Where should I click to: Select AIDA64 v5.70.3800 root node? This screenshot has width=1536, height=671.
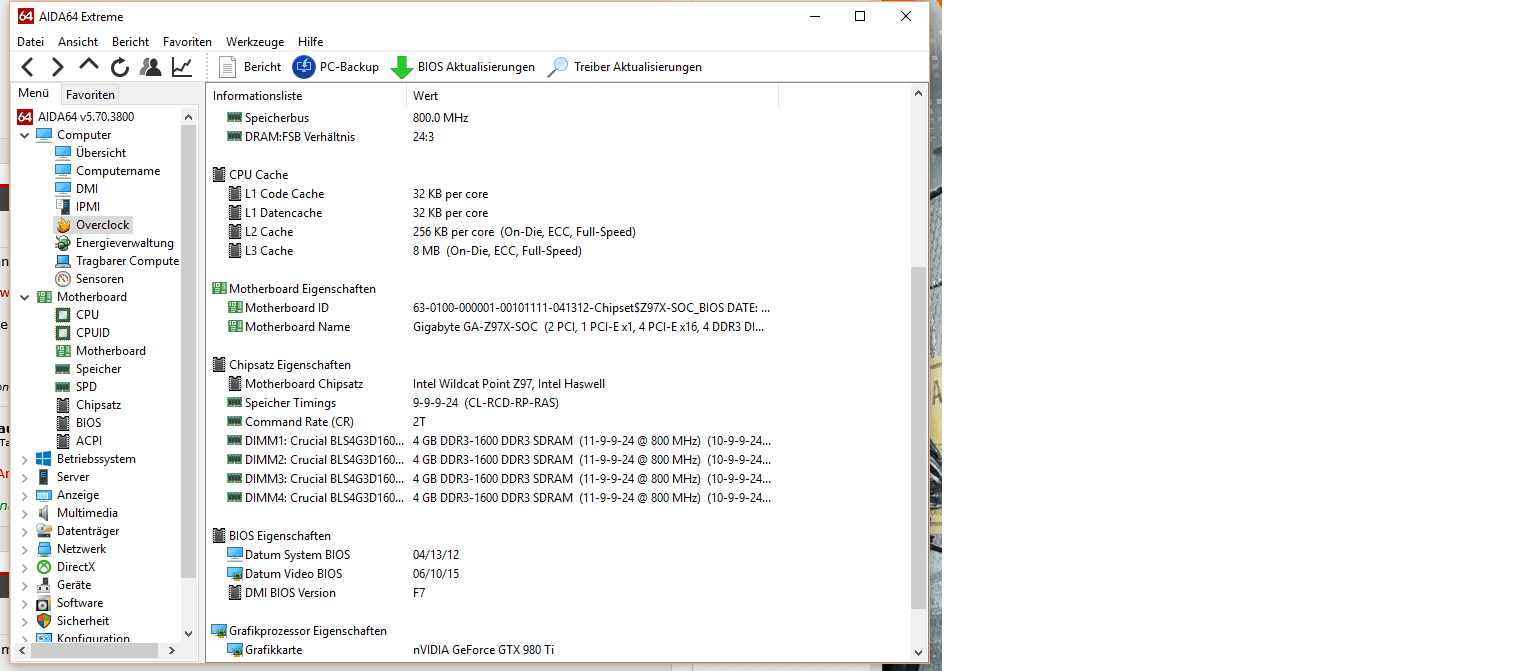tap(76, 117)
